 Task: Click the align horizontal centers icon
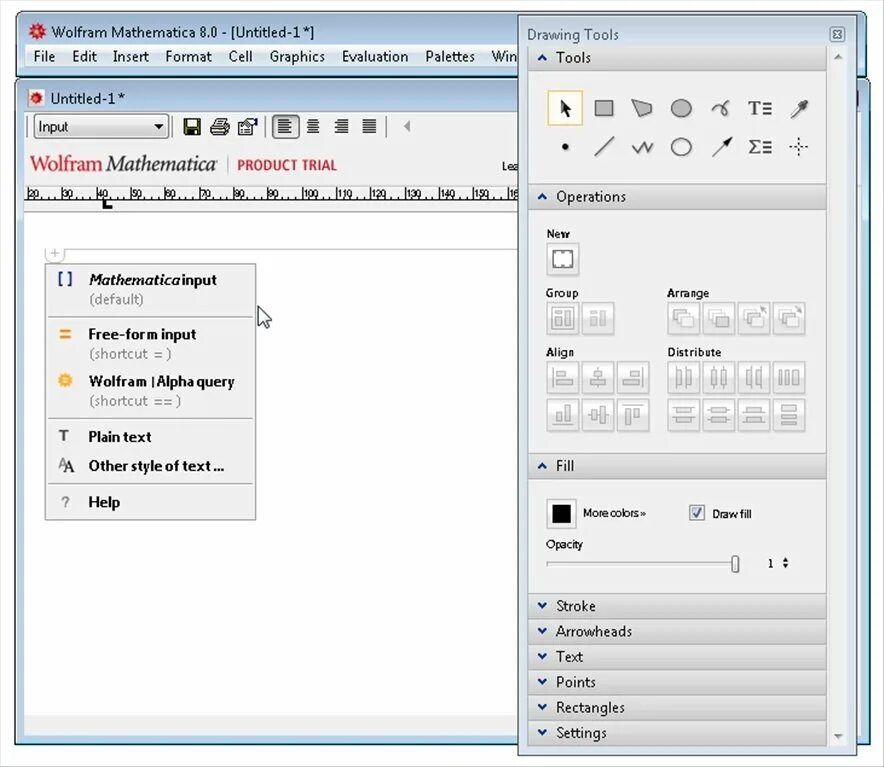[x=598, y=377]
